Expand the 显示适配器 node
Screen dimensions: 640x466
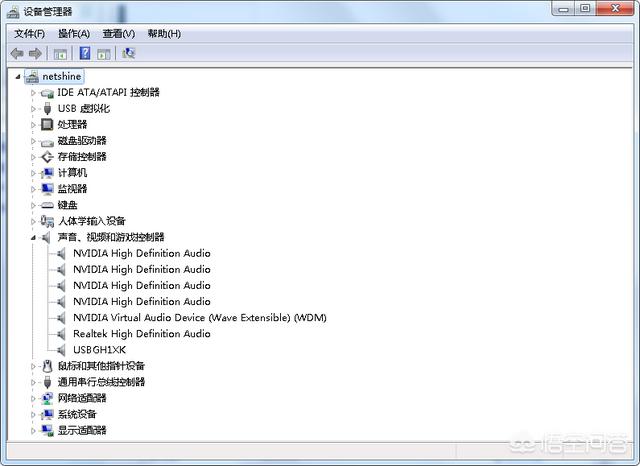(33, 430)
